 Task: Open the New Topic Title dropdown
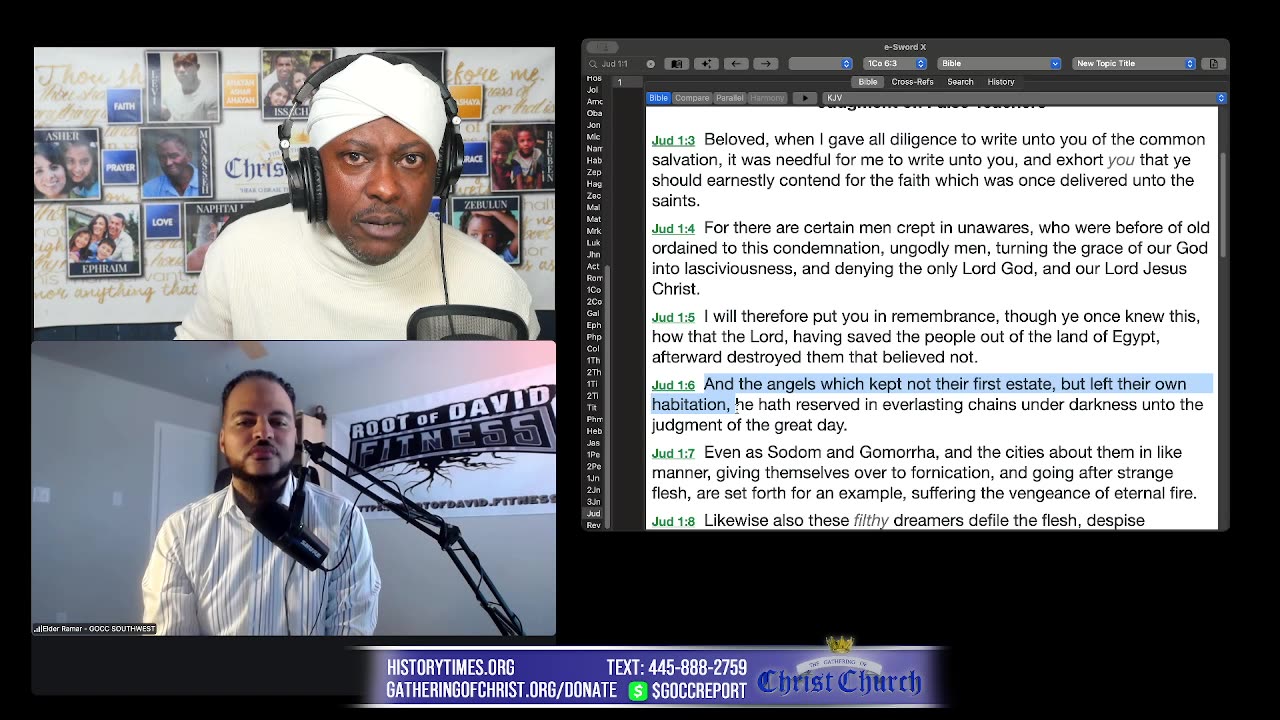pyautogui.click(x=1134, y=64)
